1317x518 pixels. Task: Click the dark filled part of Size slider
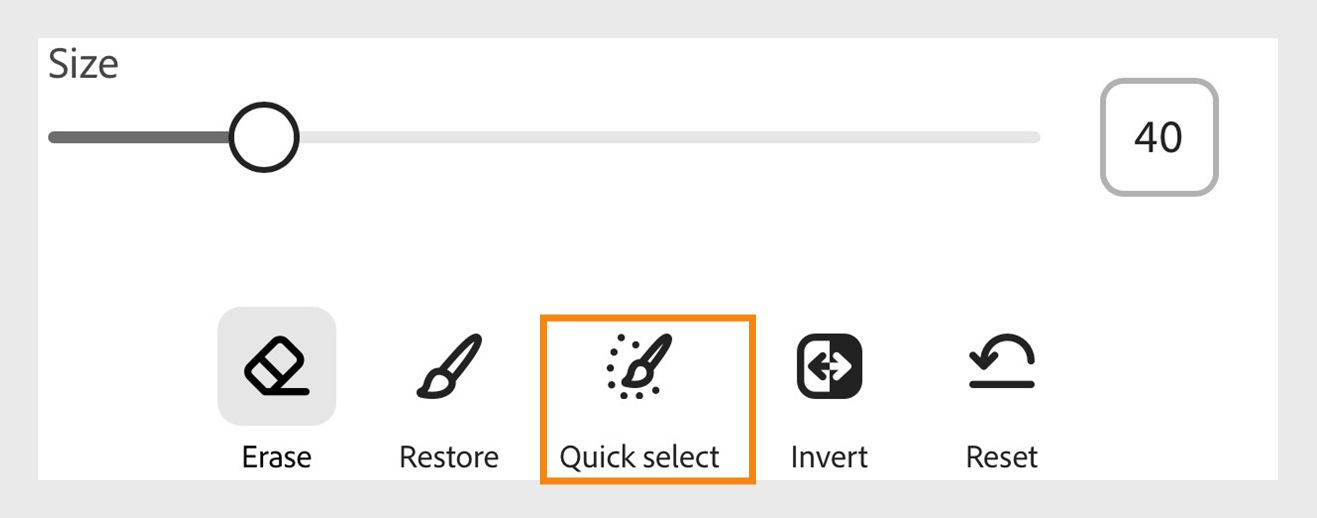140,137
